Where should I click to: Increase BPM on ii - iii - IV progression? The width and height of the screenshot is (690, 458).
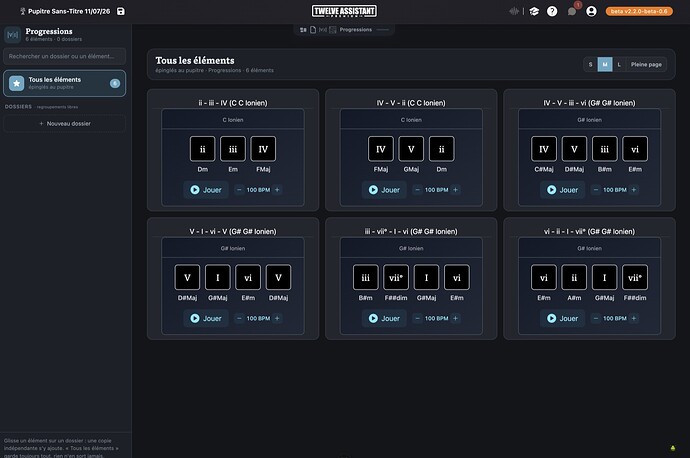[277, 190]
